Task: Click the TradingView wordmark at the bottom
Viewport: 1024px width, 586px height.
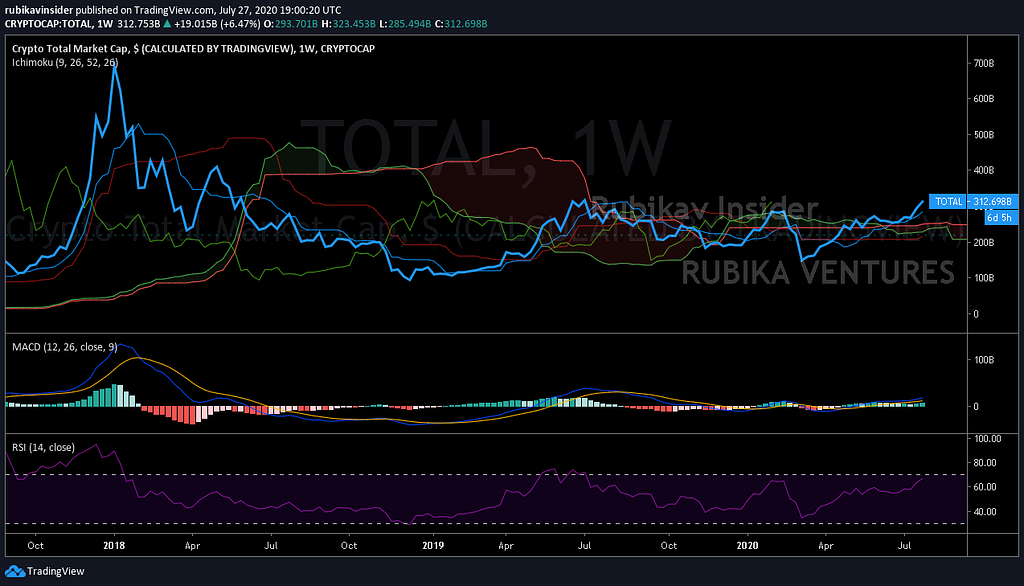Action: coord(56,572)
